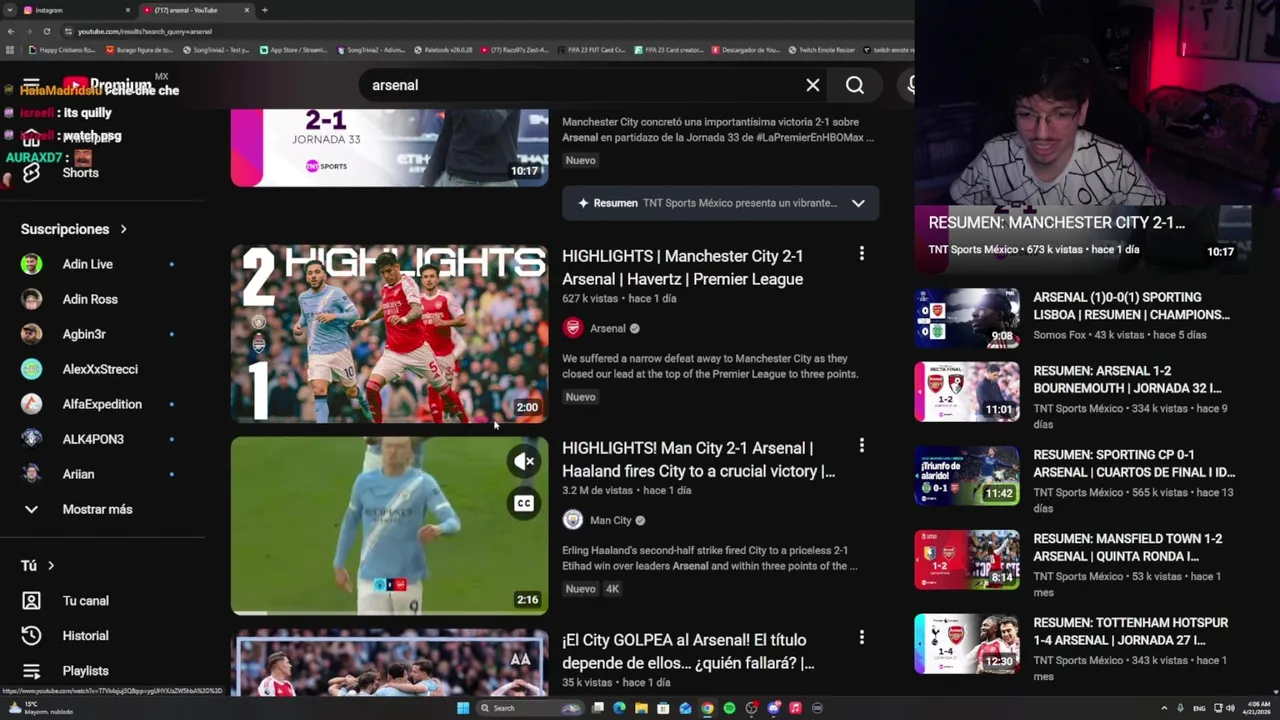Open AlexXxStrecci channel

point(100,369)
